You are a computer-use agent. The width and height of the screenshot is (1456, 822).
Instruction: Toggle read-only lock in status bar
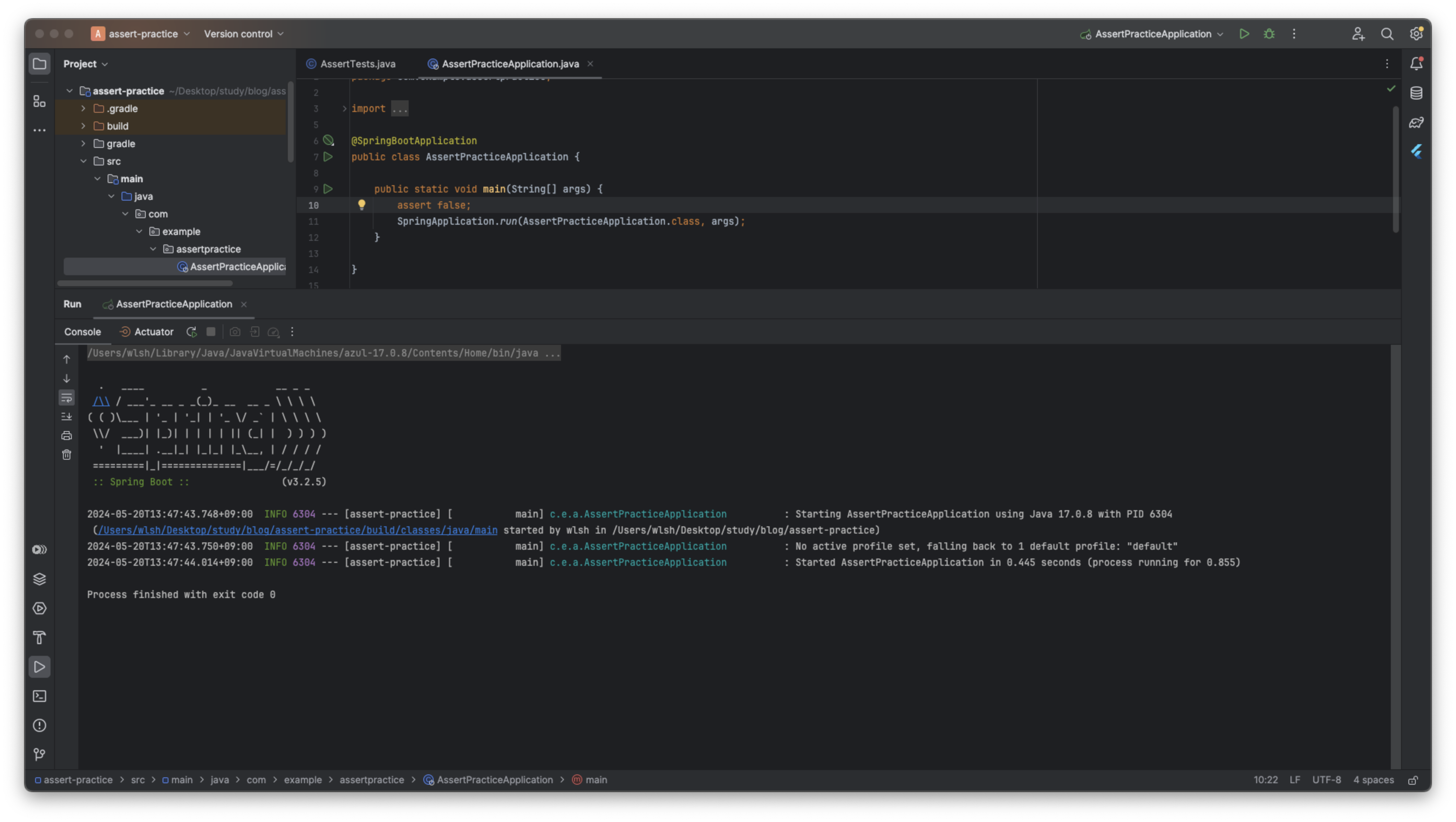[1412, 780]
